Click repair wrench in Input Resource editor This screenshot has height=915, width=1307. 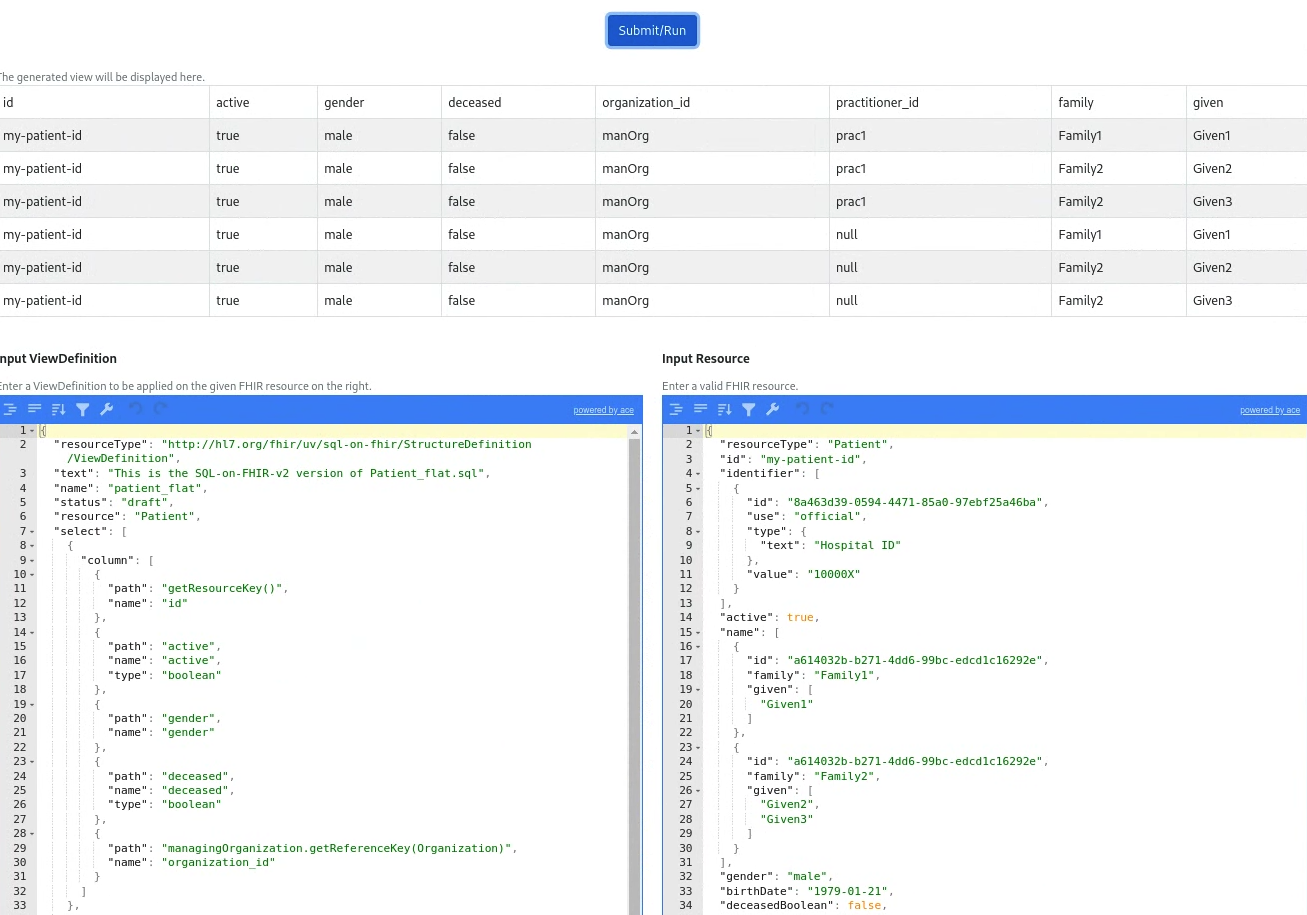772,409
